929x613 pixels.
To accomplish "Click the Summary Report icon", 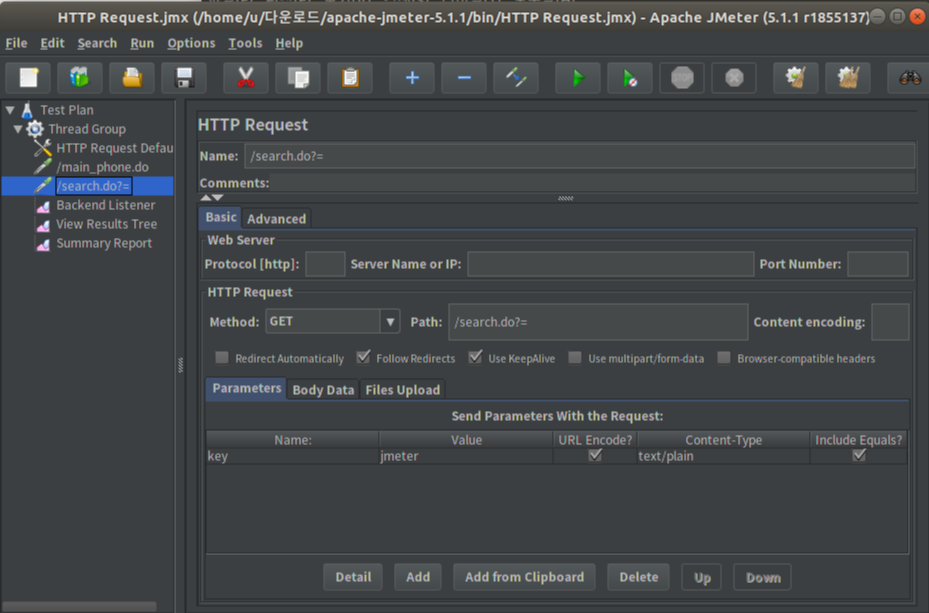I will 43,243.
